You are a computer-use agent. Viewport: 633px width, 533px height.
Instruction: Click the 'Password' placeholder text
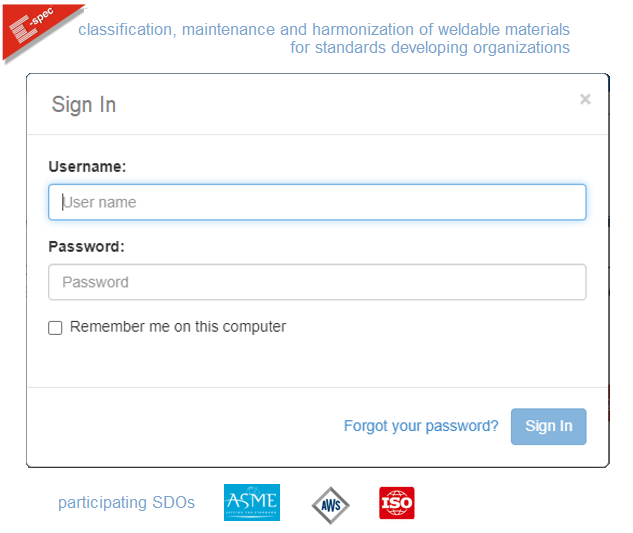coord(96,282)
